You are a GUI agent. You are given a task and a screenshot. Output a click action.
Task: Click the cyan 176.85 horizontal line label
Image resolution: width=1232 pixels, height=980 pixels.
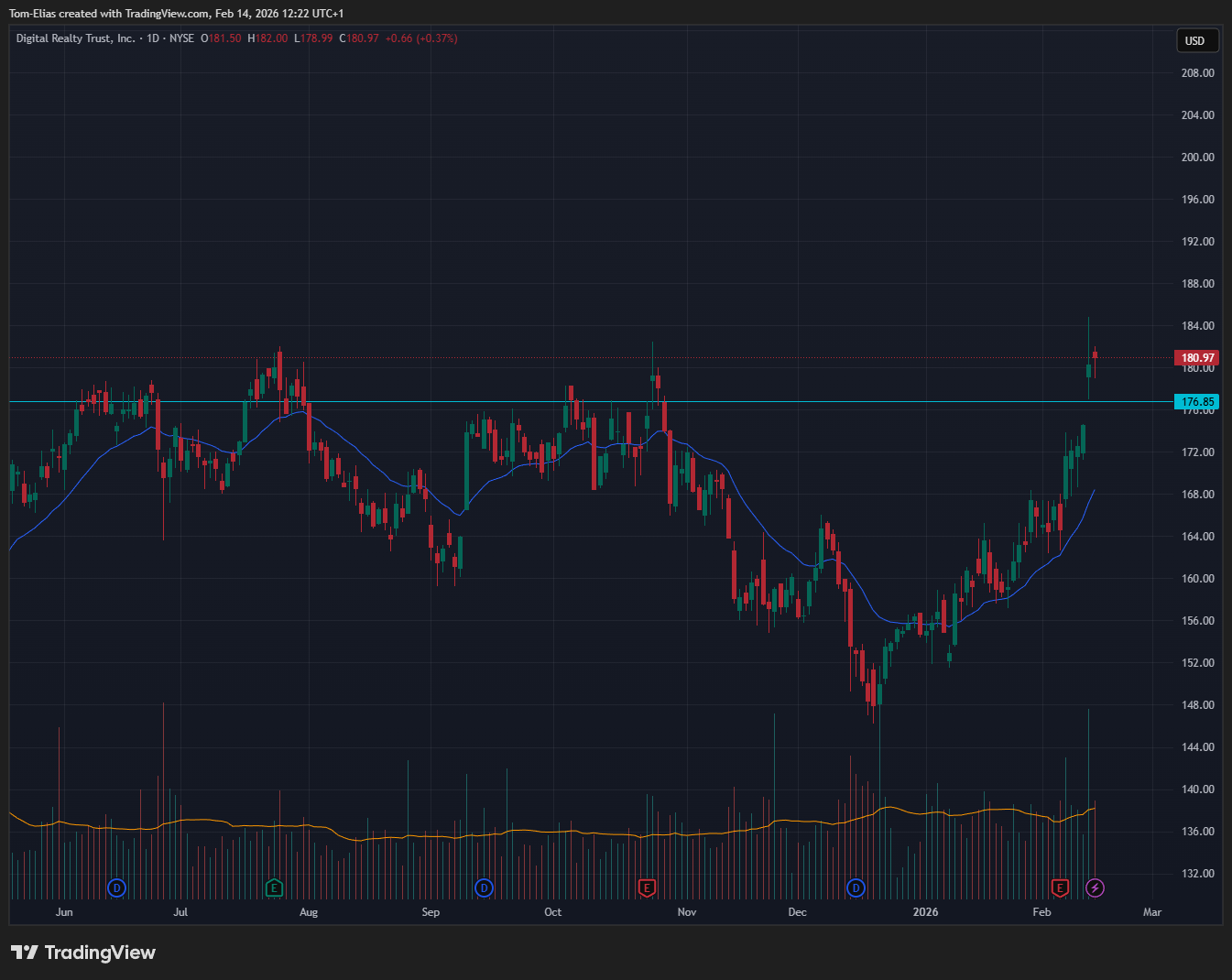point(1196,402)
